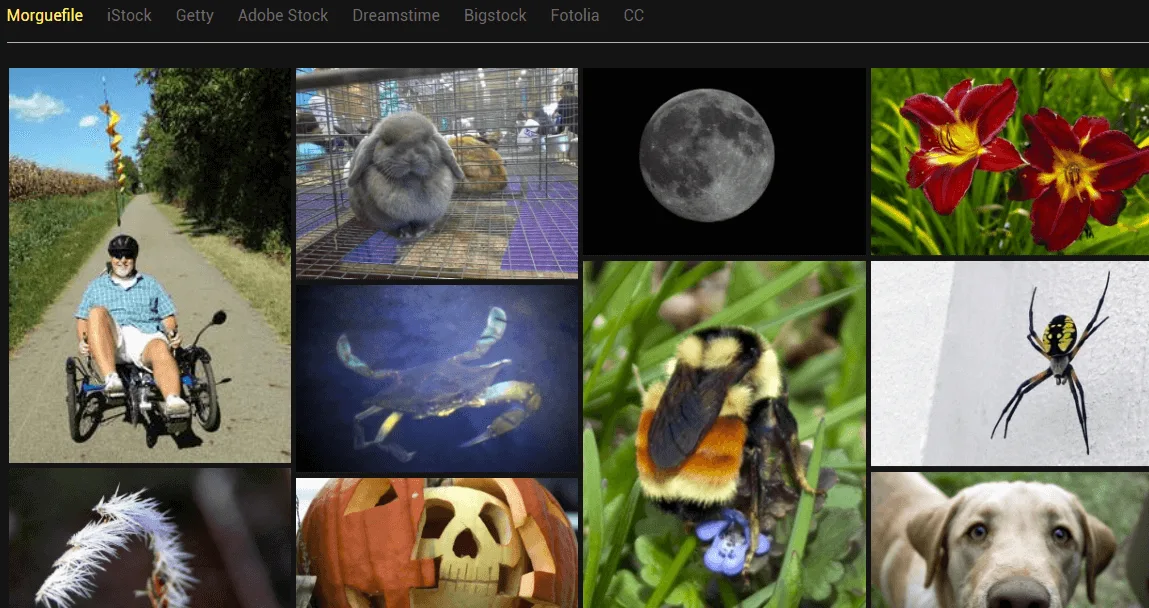The image size is (1149, 608).
Task: Open the Getty tab
Action: pyautogui.click(x=194, y=16)
